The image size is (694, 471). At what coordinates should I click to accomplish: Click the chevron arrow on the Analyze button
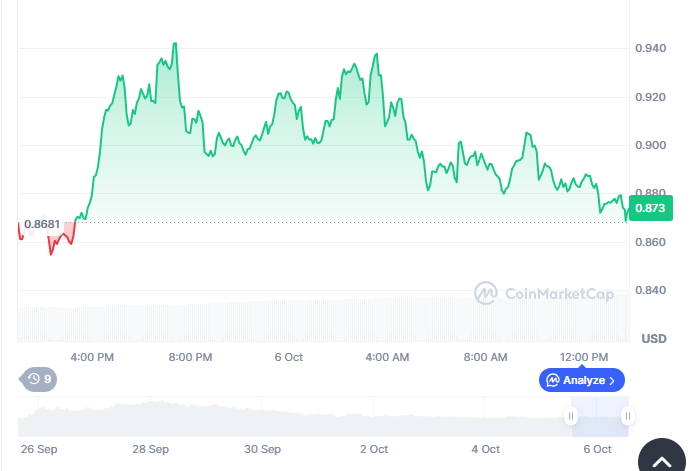(612, 380)
